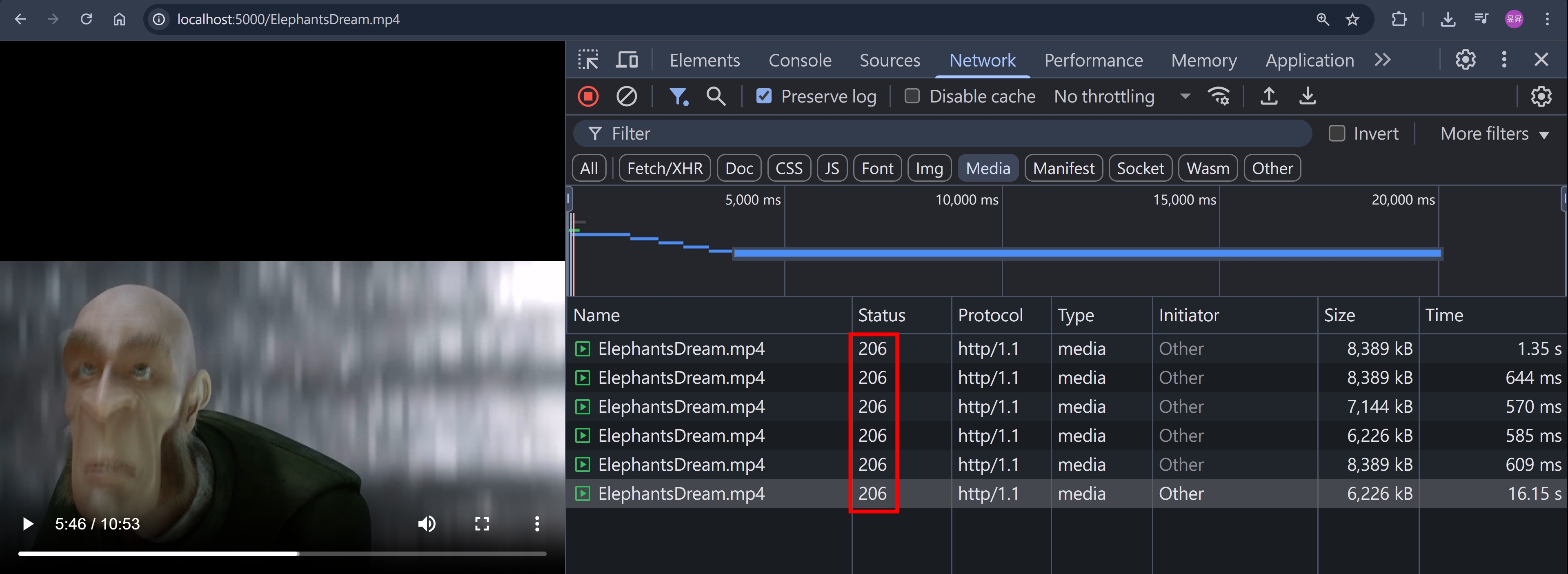Viewport: 1568px width, 574px height.
Task: Open the browser downloads icon
Action: pos(1448,20)
